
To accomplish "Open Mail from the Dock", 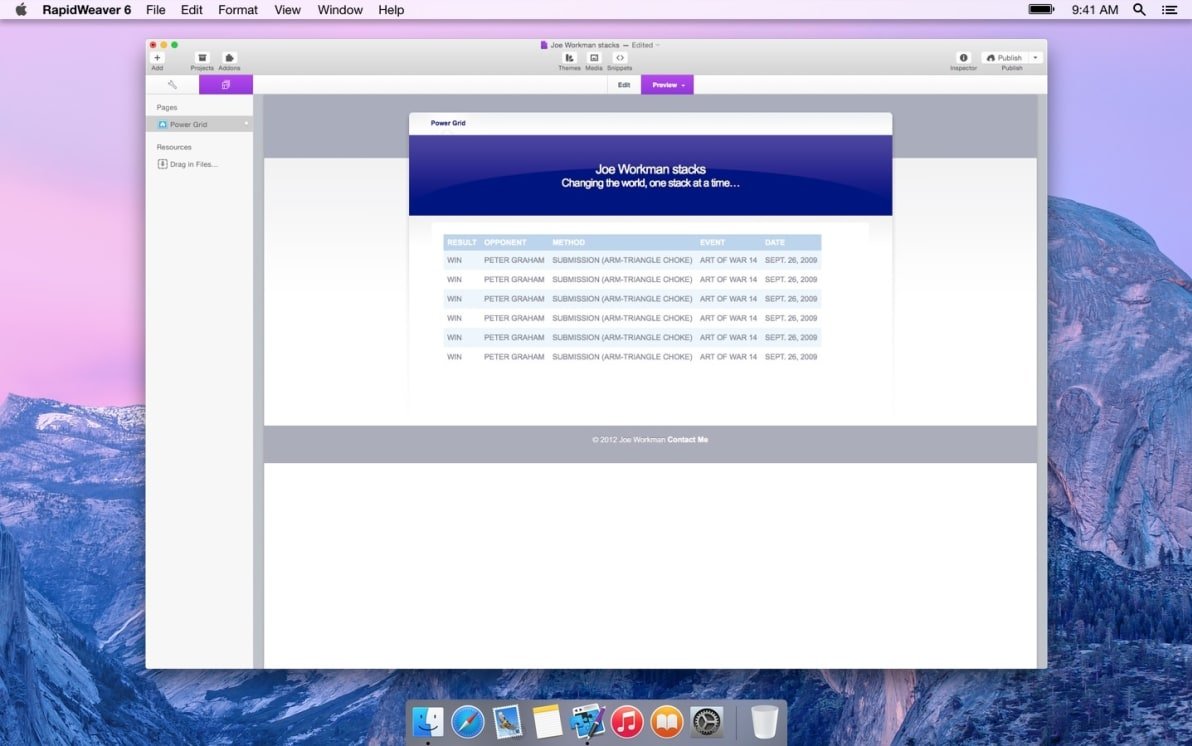I will click(x=507, y=721).
